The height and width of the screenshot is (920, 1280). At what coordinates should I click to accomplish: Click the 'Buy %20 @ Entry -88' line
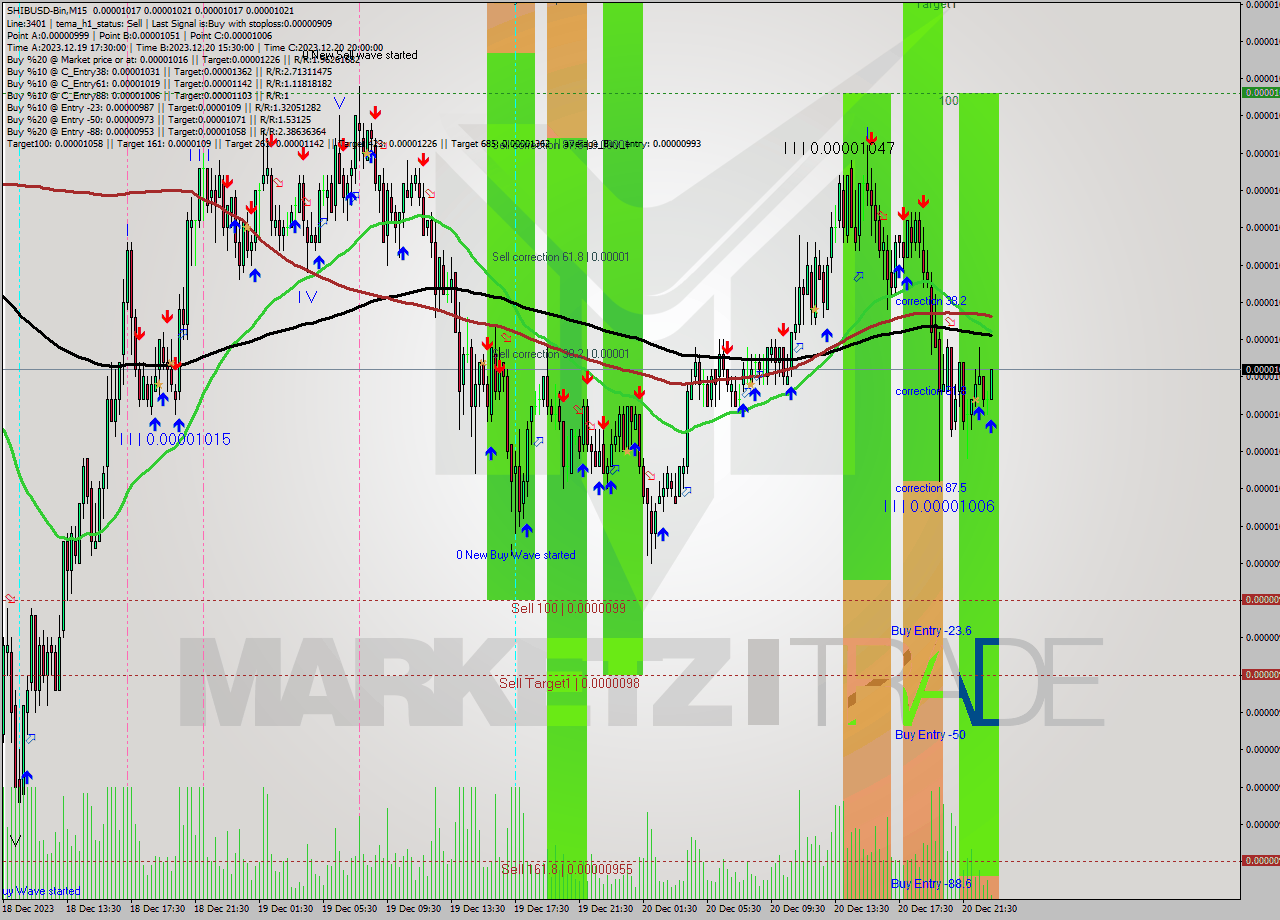[x=166, y=131]
